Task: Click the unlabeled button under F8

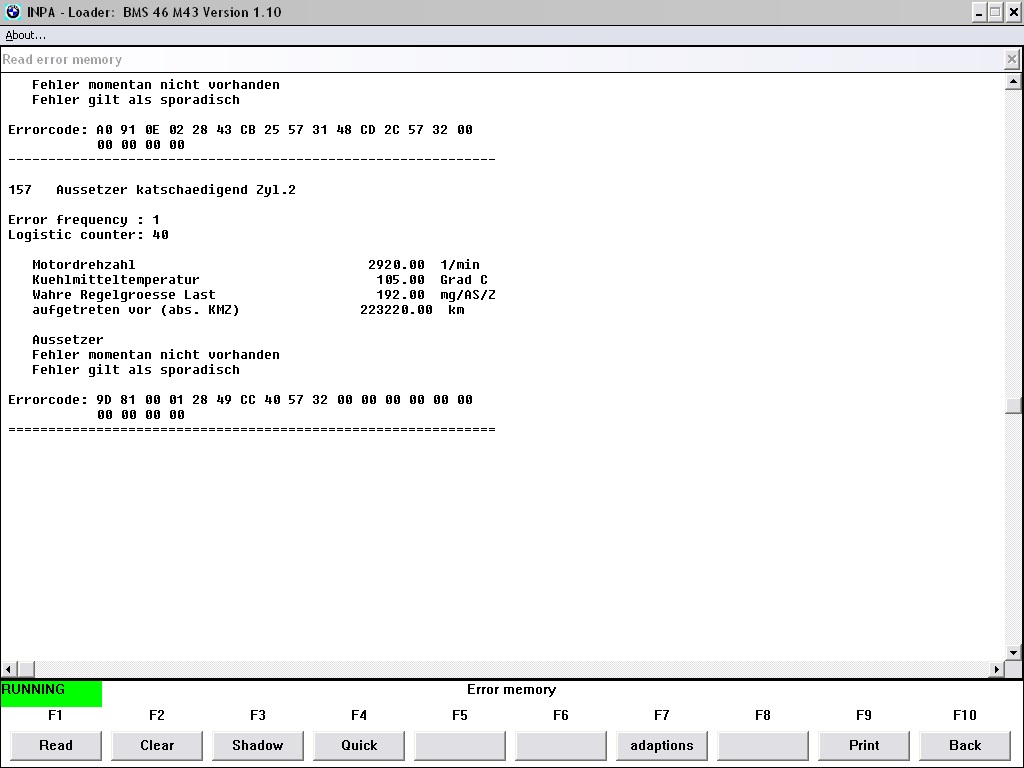Action: 763,745
